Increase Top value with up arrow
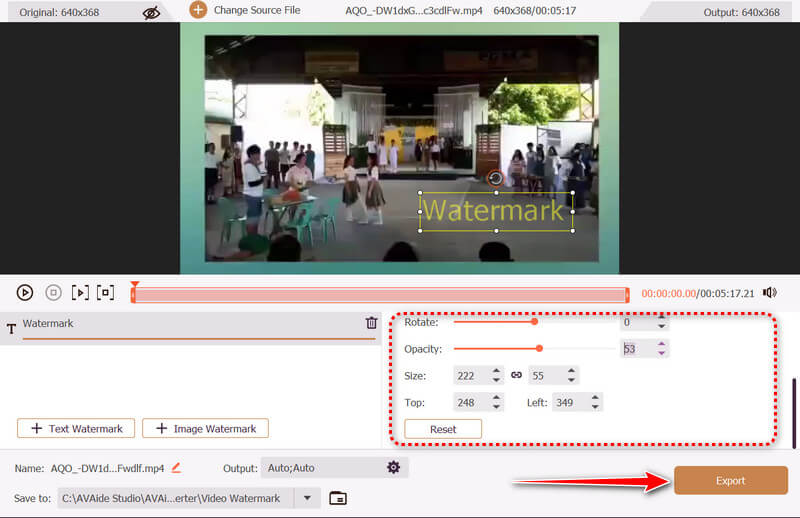Screen dimensions: 800x518 pos(496,398)
